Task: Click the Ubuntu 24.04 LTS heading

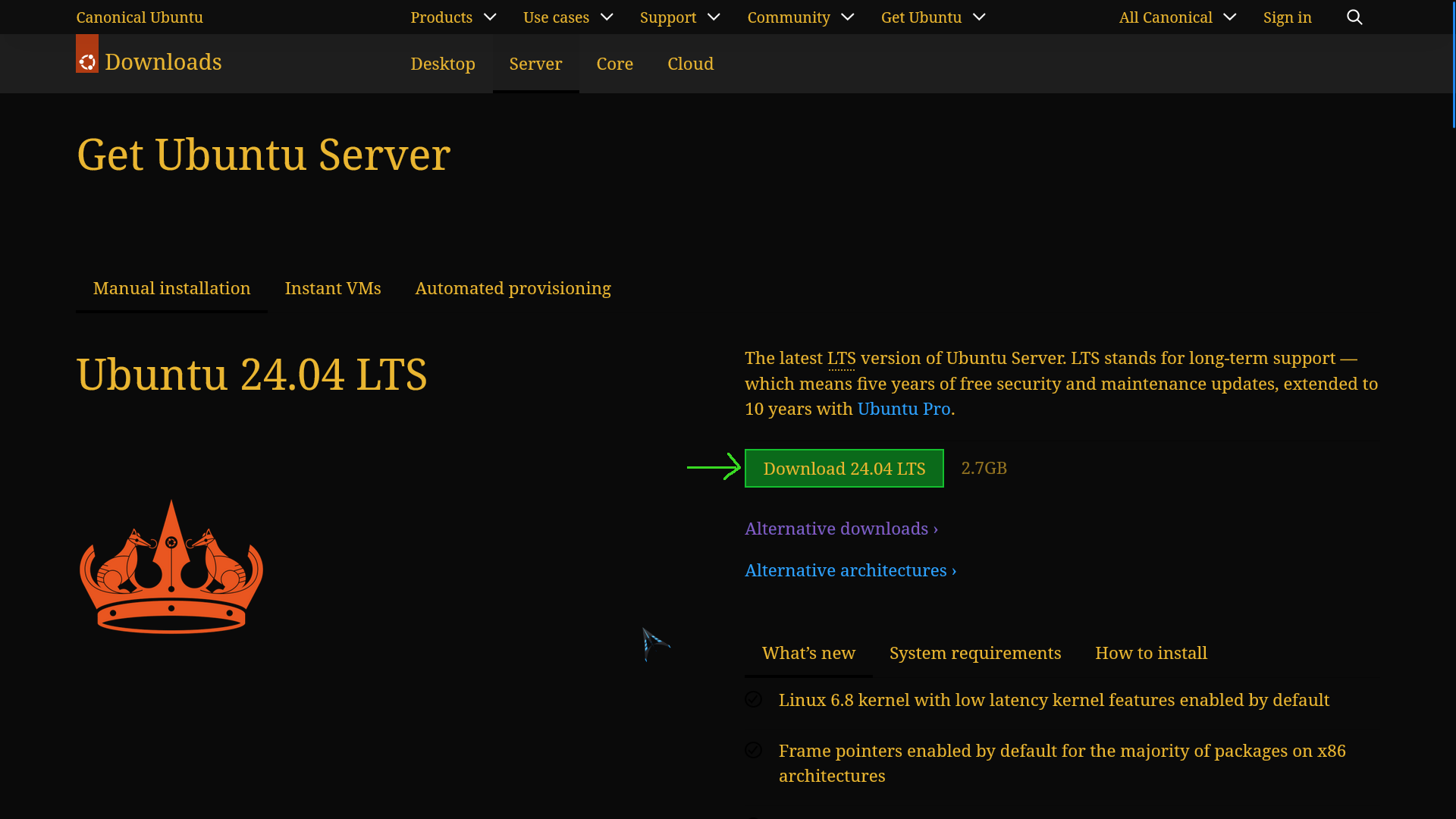Action: [x=252, y=374]
